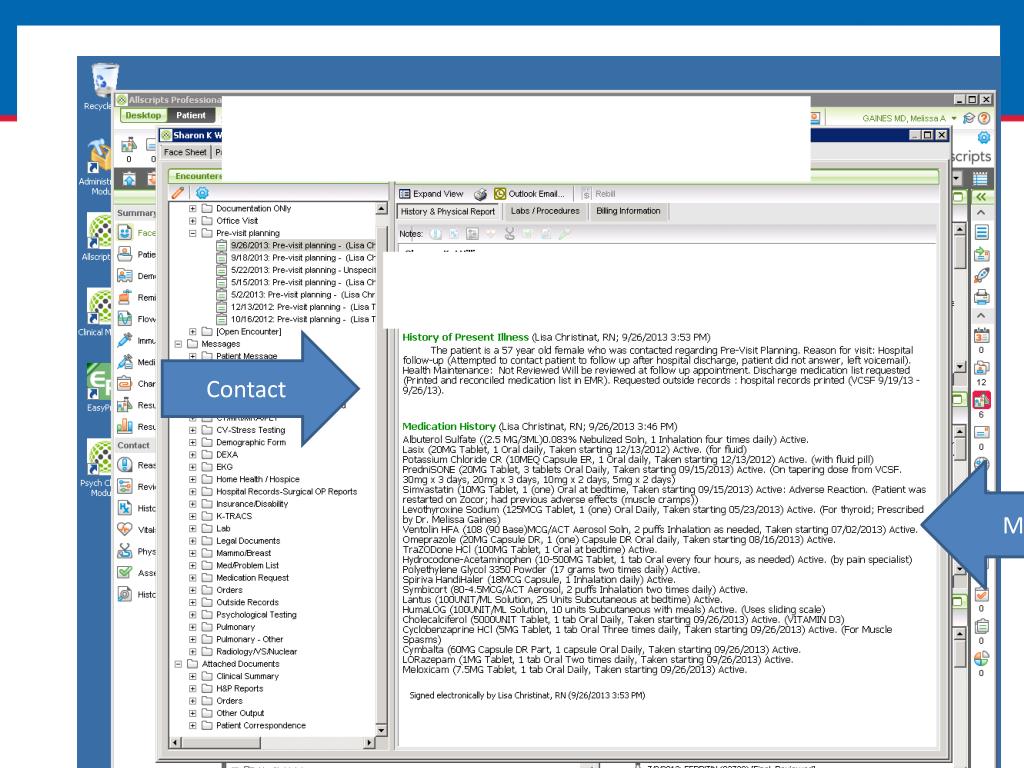1024x768 pixels.
Task: Click the Outlook Email... button
Action: pos(530,194)
